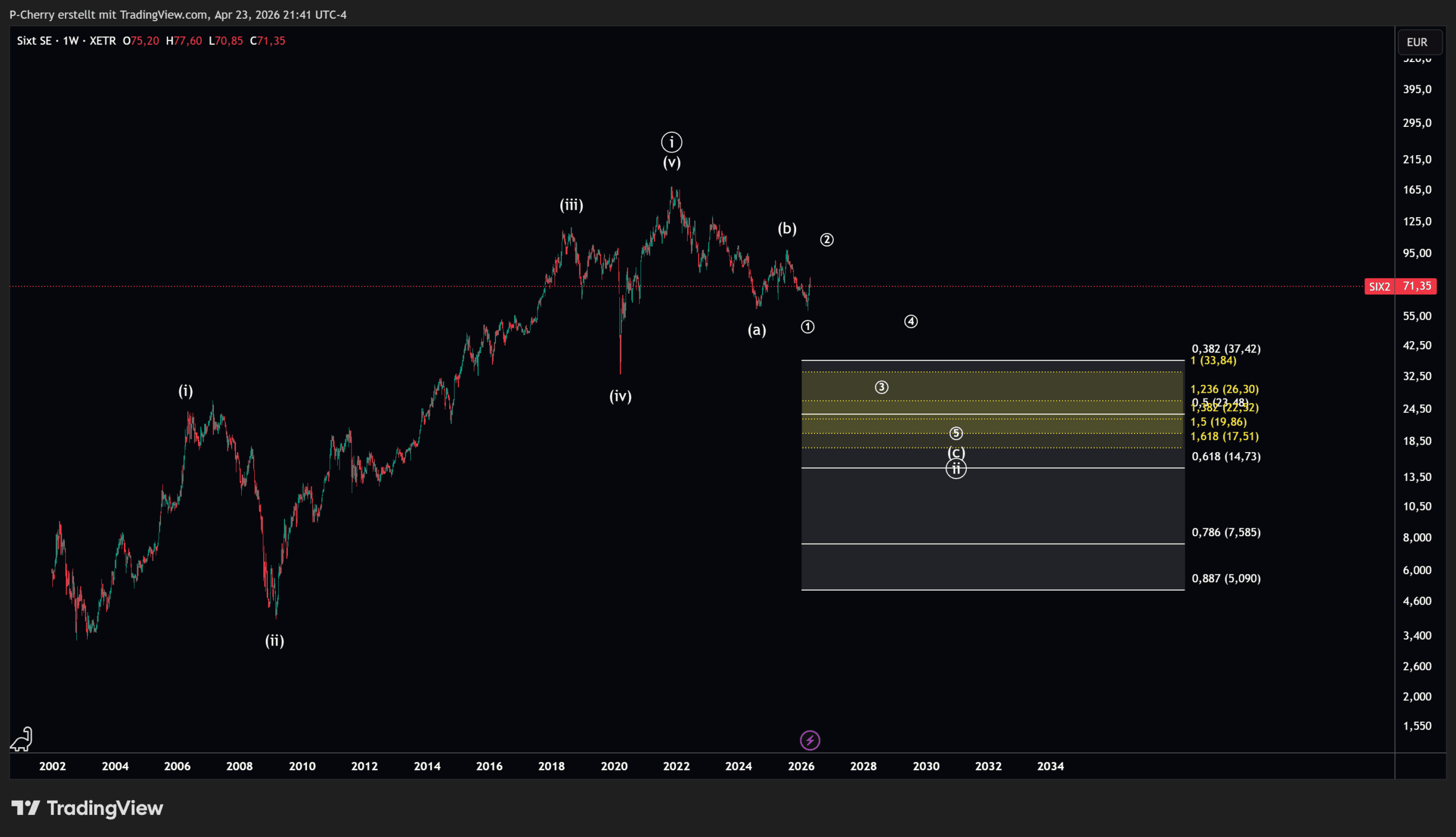1456x837 pixels.
Task: Click the dinosaur icon at bottom left
Action: [x=22, y=739]
